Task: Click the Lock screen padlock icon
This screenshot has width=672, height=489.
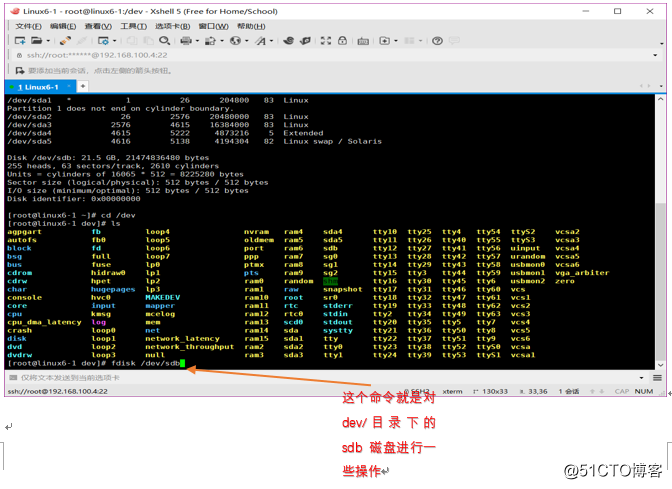Action: pyautogui.click(x=342, y=41)
